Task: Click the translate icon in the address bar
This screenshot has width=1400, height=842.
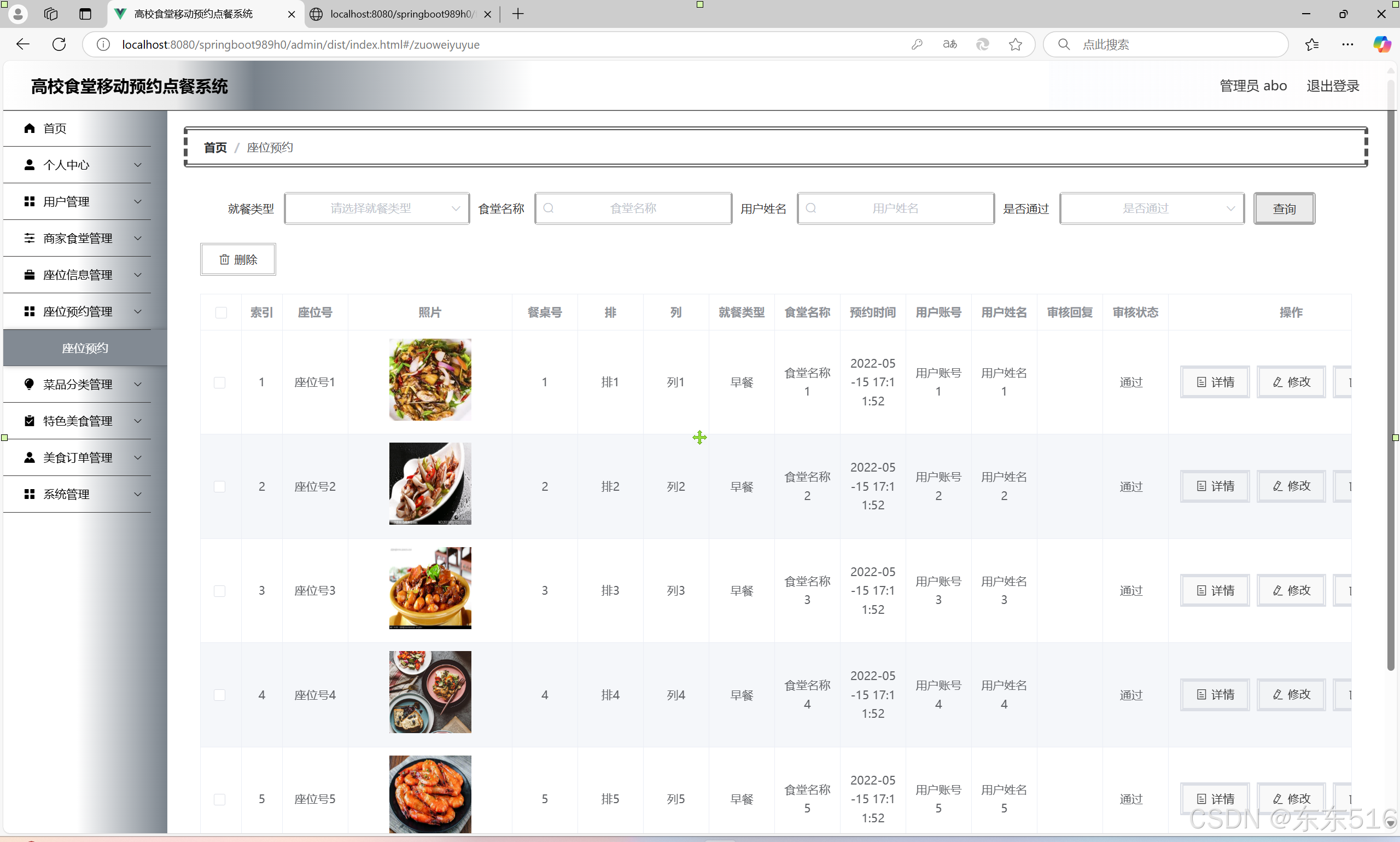Action: [949, 44]
